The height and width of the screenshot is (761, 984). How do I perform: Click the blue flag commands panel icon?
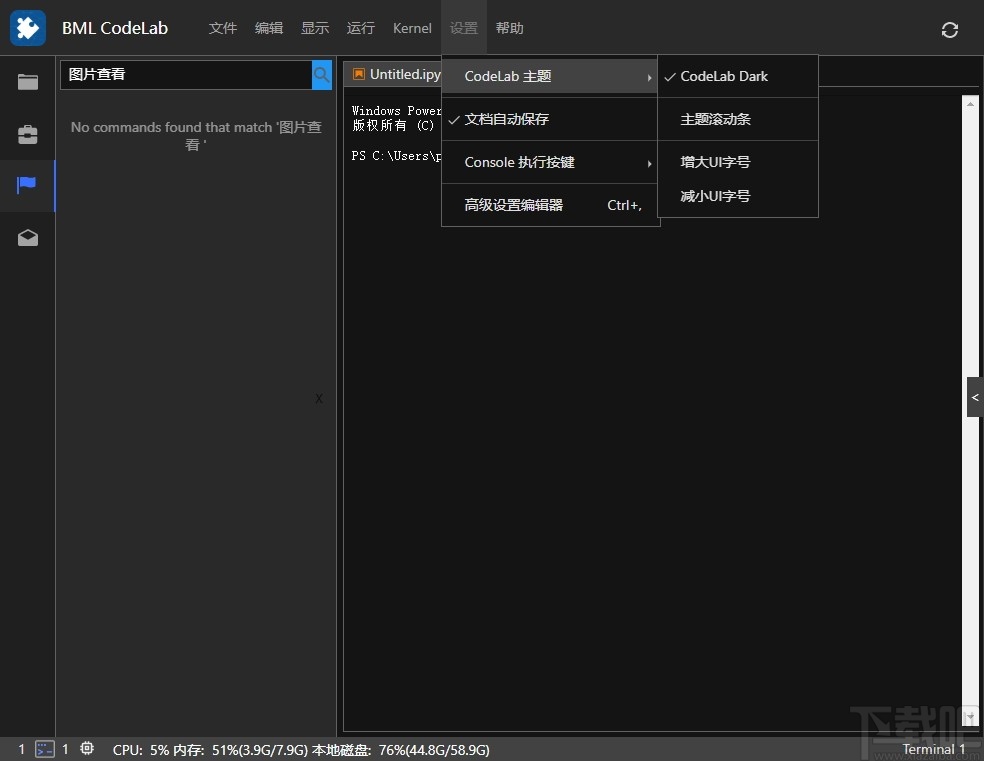[27, 186]
